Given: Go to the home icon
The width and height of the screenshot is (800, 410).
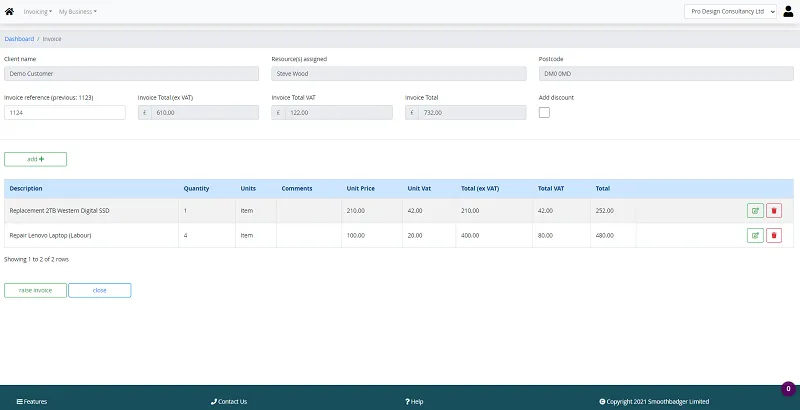Looking at the screenshot, I should click(9, 11).
